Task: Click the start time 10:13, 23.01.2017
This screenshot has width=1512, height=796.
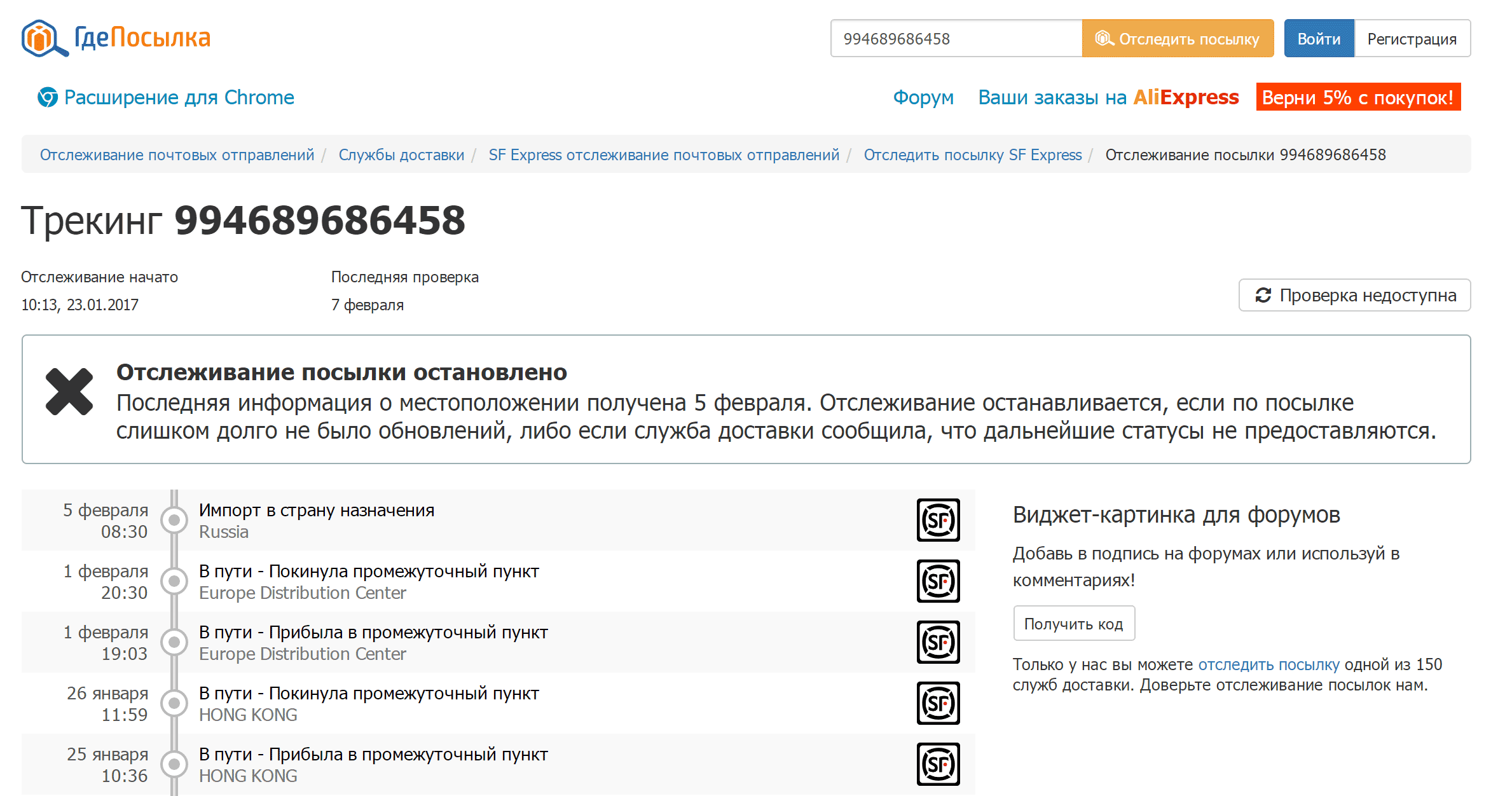Action: 79,305
